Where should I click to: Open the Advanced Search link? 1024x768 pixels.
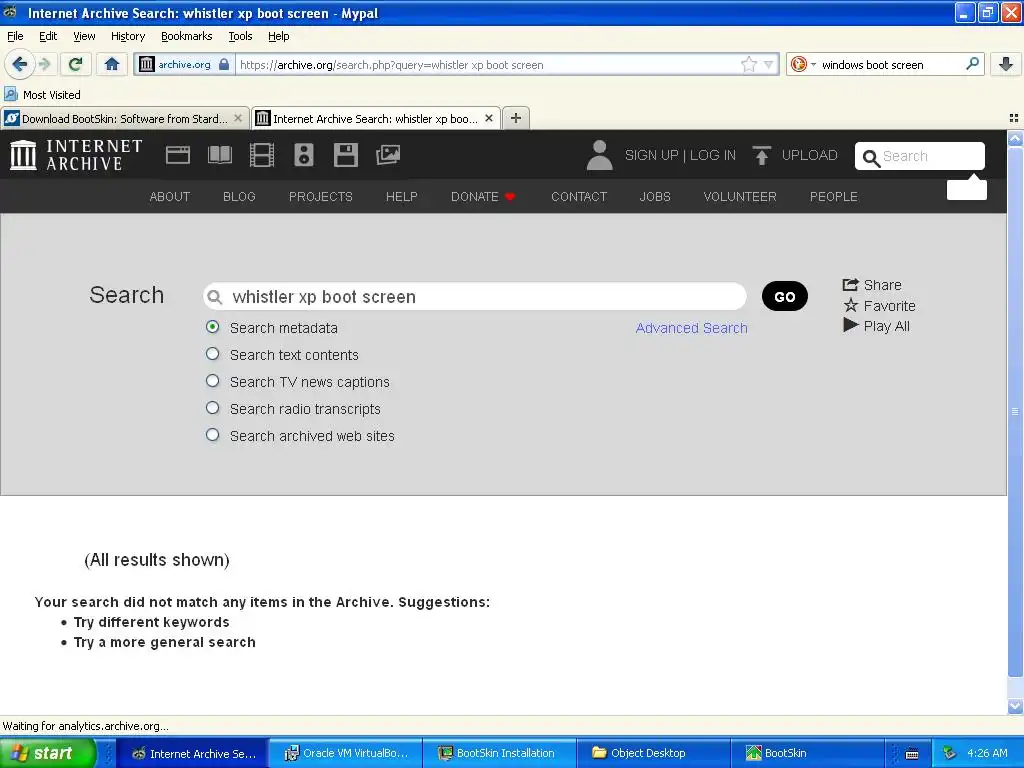pyautogui.click(x=692, y=328)
